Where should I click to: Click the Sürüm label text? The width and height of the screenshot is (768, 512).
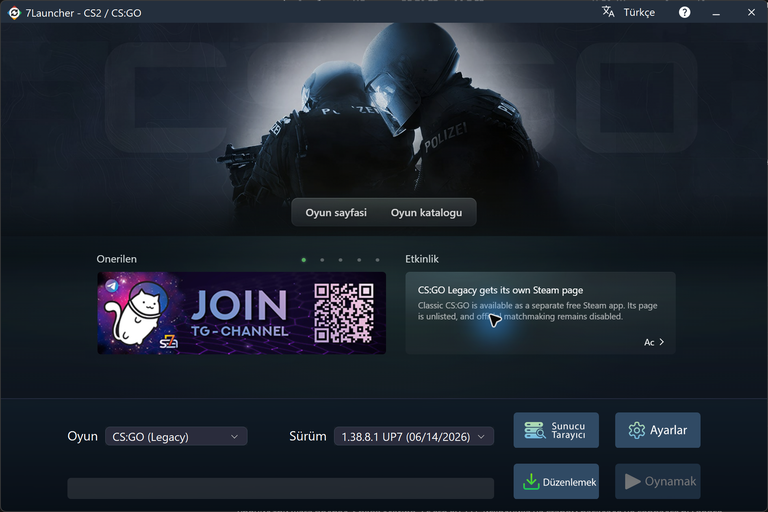click(x=308, y=436)
